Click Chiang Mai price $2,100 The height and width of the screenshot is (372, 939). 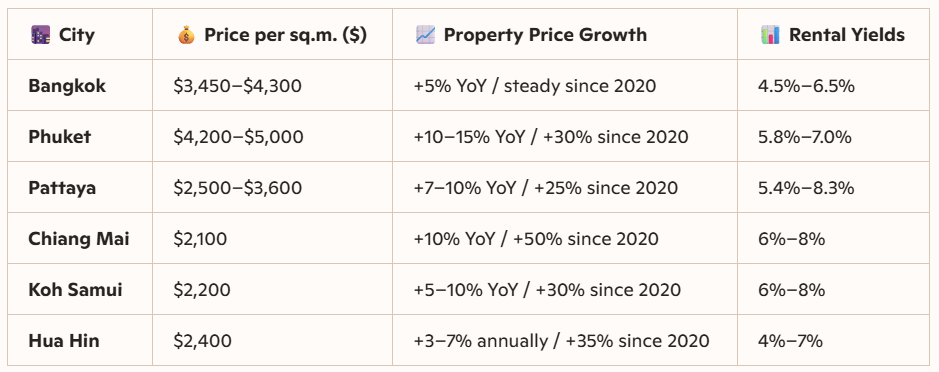pyautogui.click(x=200, y=239)
